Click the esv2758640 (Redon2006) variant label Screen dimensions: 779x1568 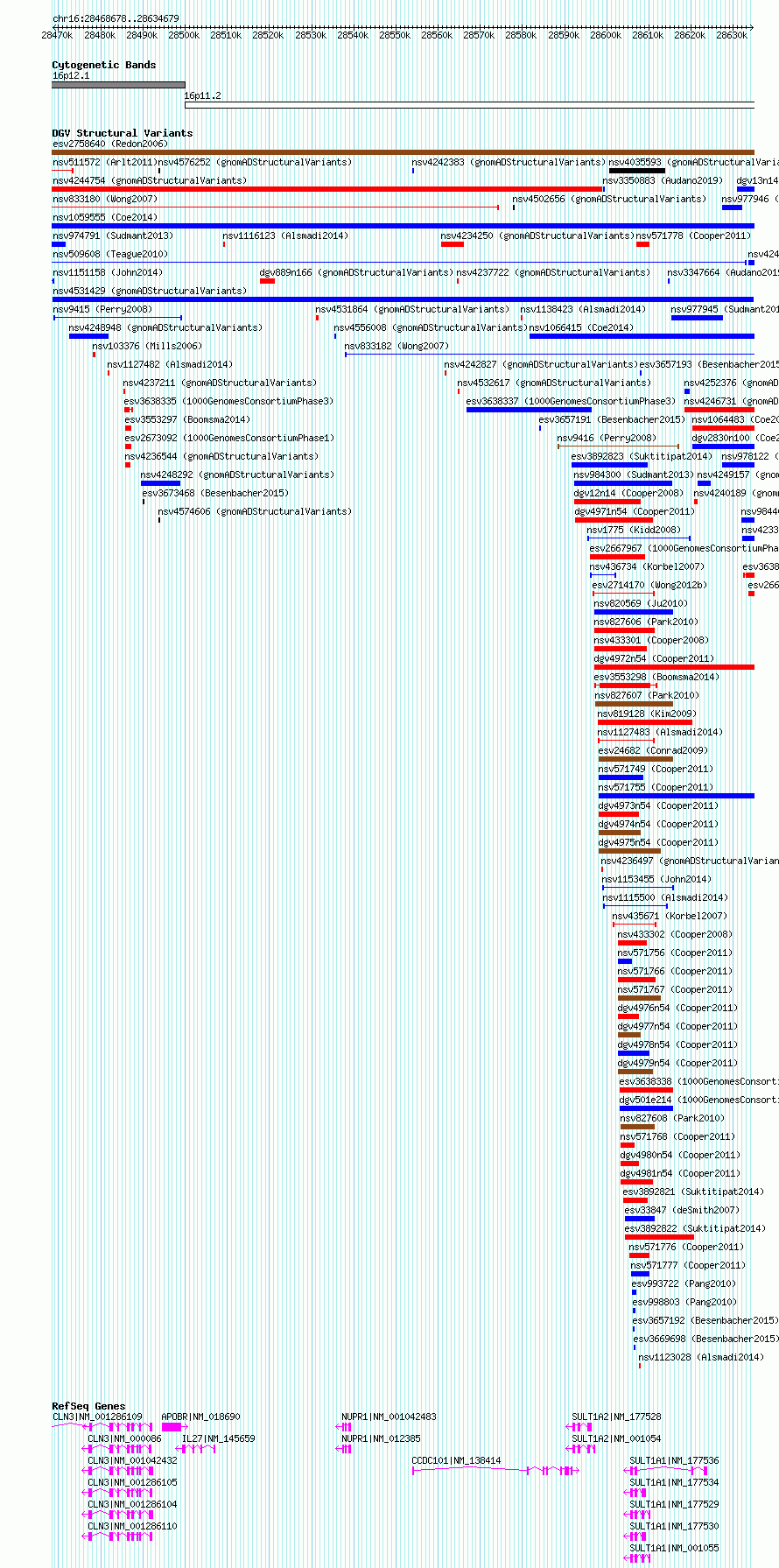(110, 144)
